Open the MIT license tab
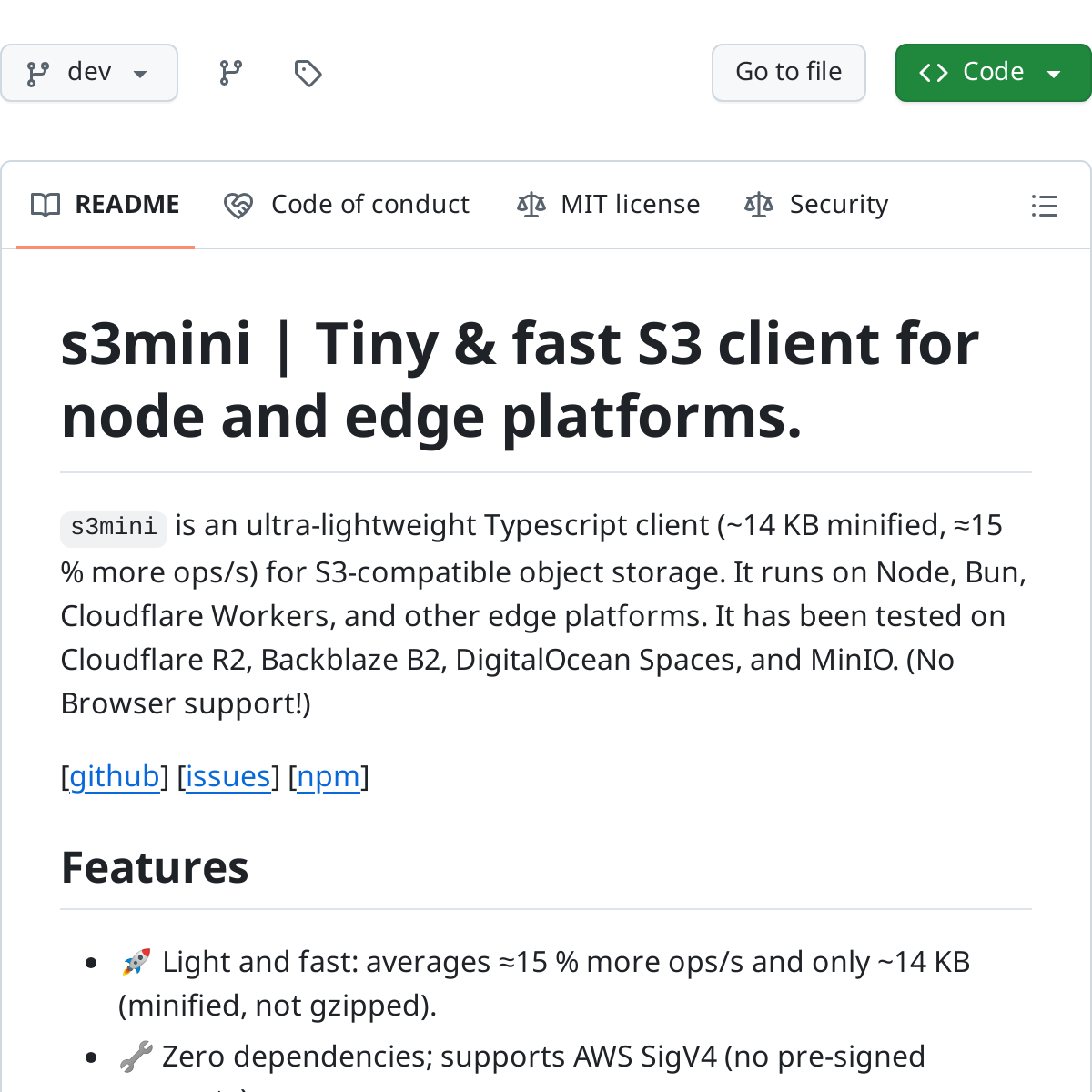Viewport: 1092px width, 1092px height. [x=608, y=205]
